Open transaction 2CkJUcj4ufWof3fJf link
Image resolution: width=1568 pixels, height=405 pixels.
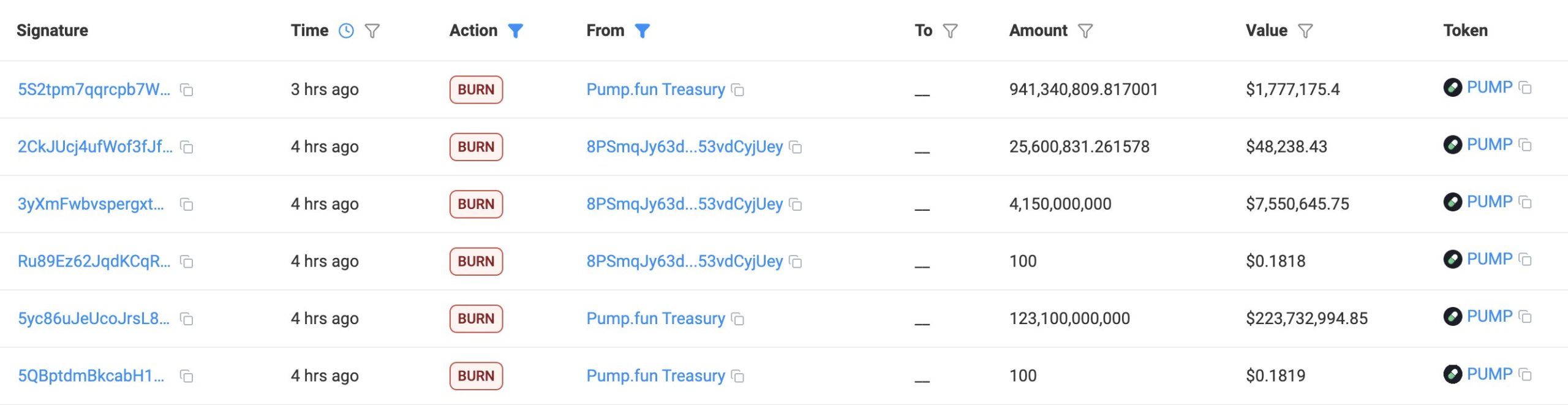point(95,146)
